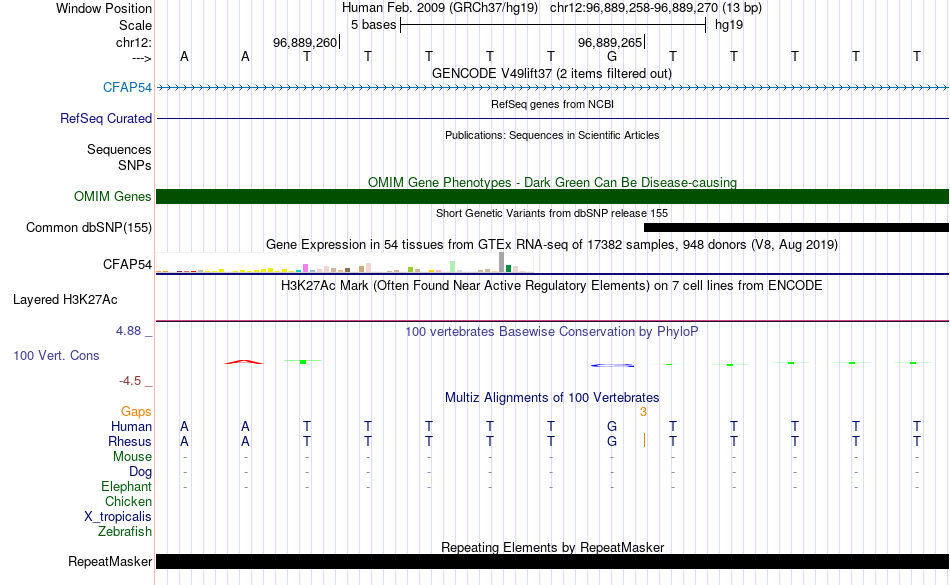This screenshot has height=585, width=950.
Task: Click the SNPs track label
Action: [135, 165]
